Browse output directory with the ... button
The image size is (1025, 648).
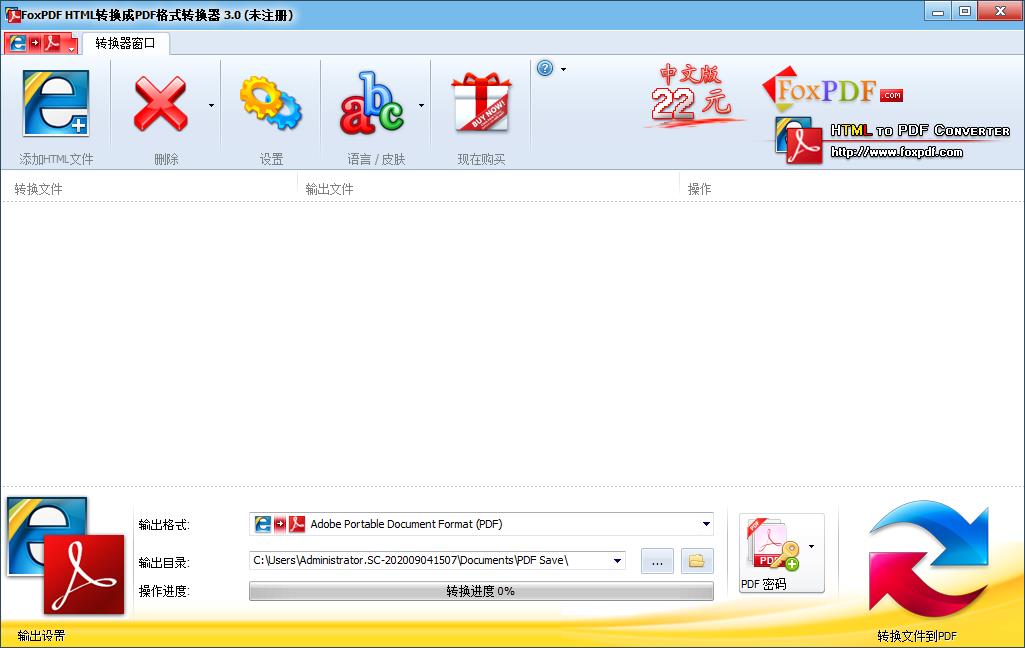coord(658,561)
